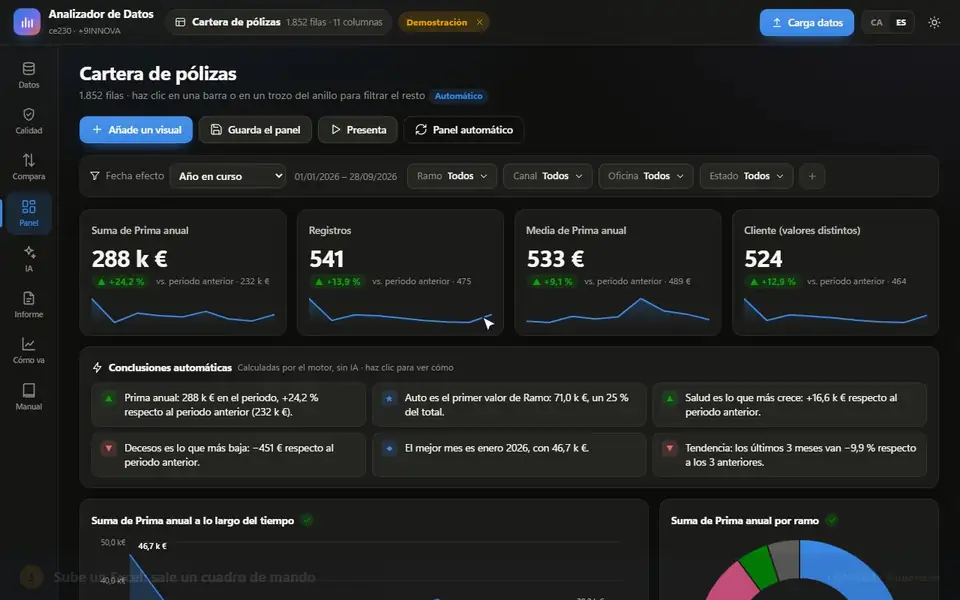
Task: Click the '+24,2 %' change badge
Action: coord(121,282)
